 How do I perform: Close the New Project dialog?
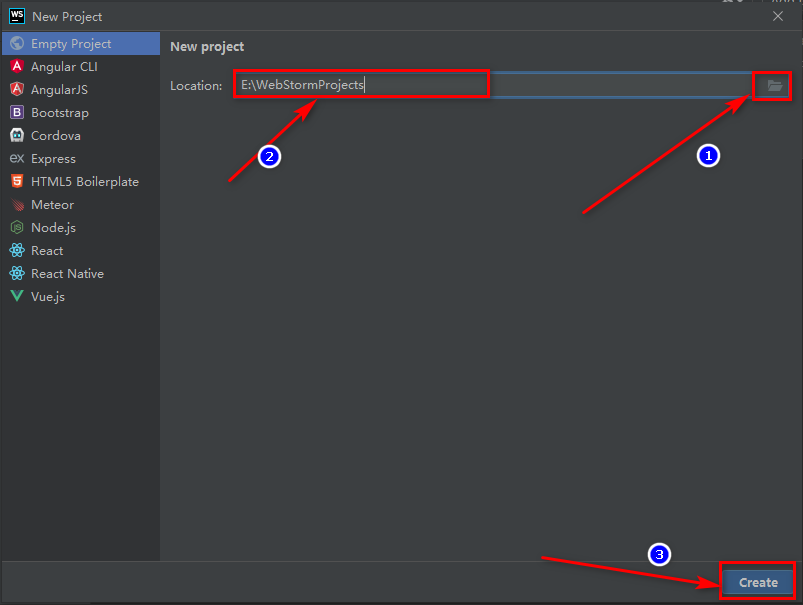point(777,16)
